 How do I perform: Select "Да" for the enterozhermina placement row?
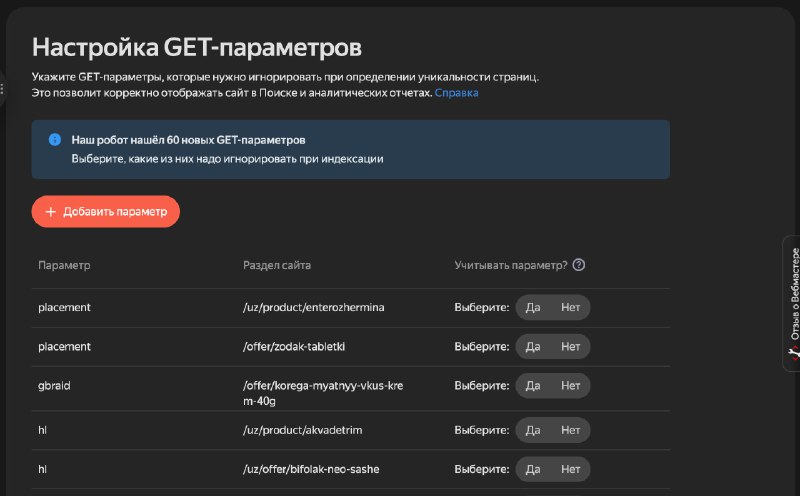533,307
